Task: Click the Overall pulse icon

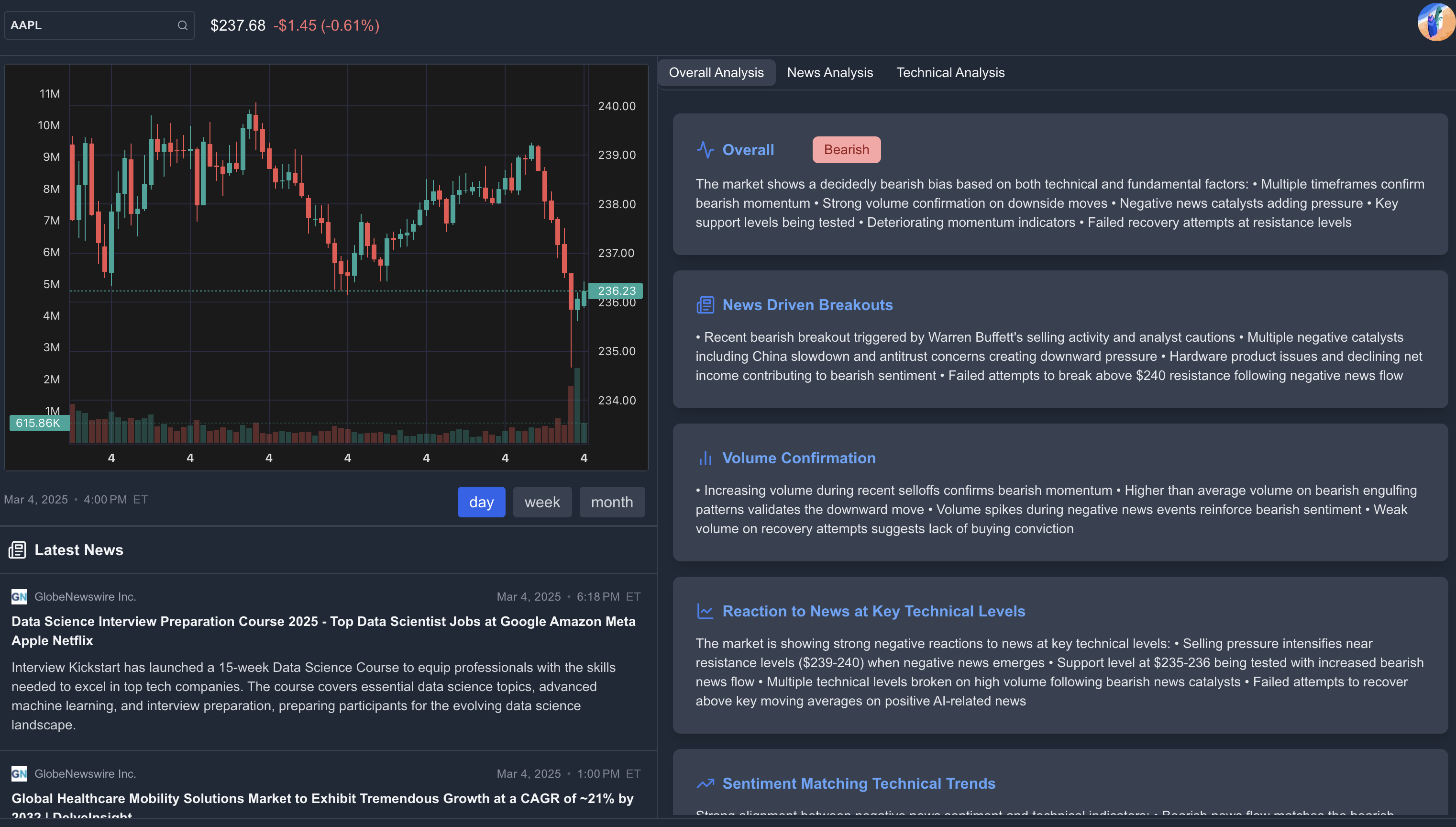Action: click(x=705, y=150)
